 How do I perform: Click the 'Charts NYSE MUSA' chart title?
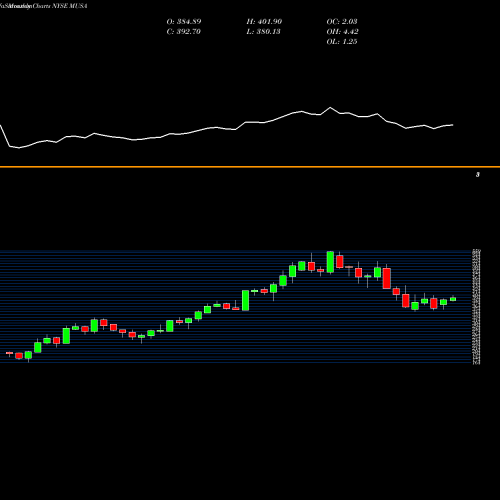[59, 6]
